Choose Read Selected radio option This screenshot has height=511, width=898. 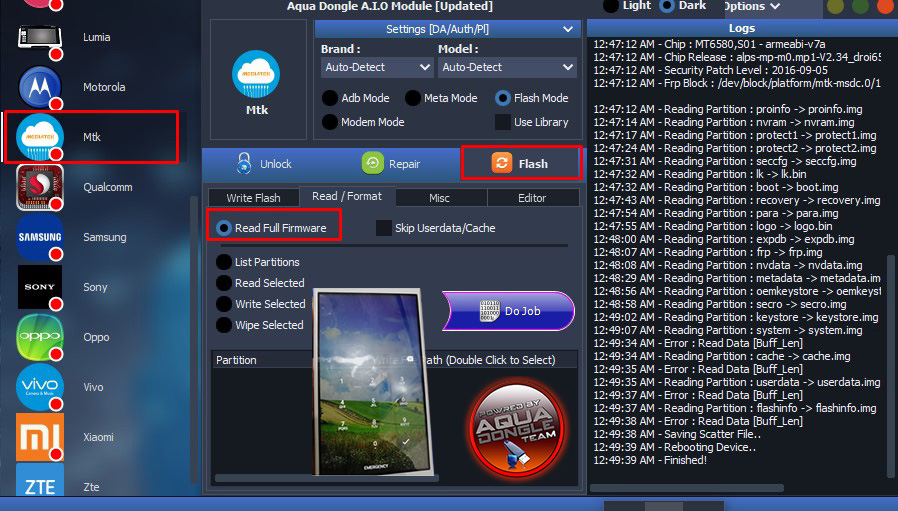tap(223, 283)
